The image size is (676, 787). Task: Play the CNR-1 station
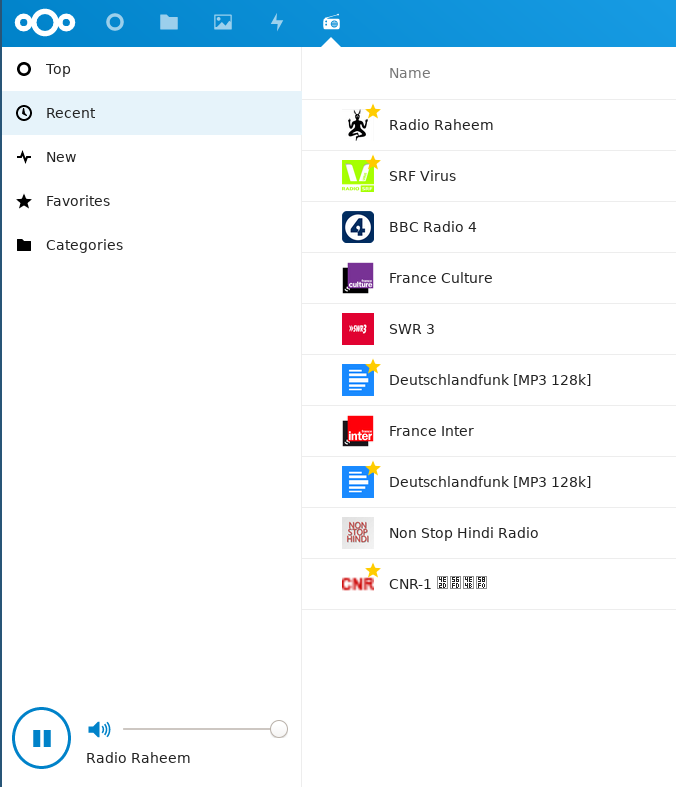438,584
